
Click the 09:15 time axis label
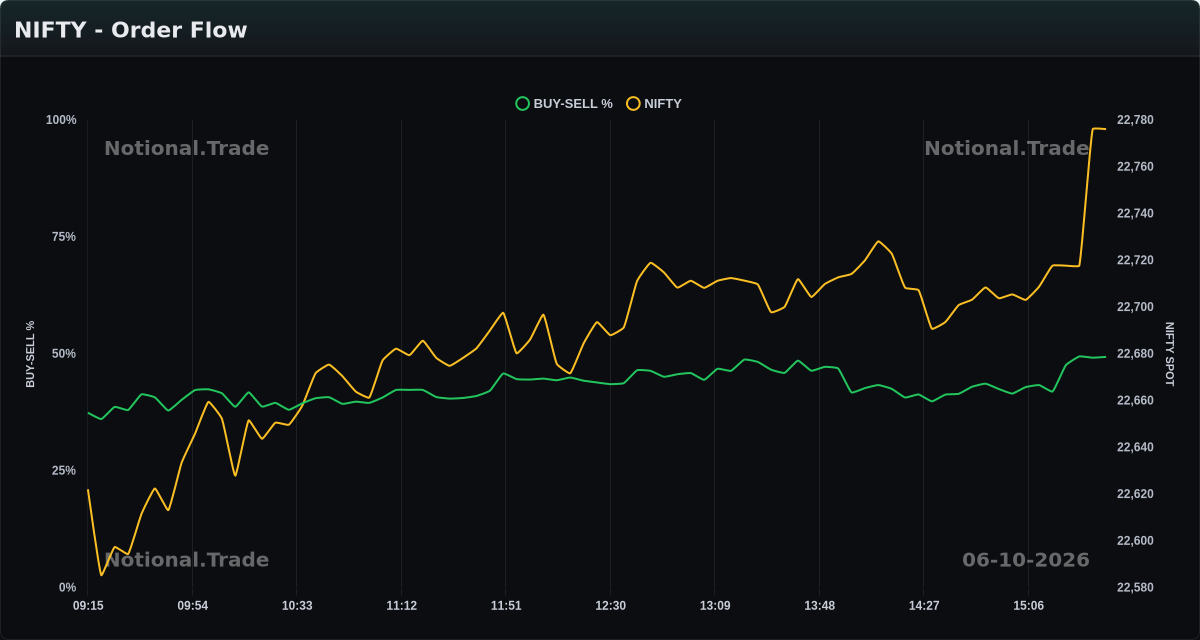pos(88,606)
